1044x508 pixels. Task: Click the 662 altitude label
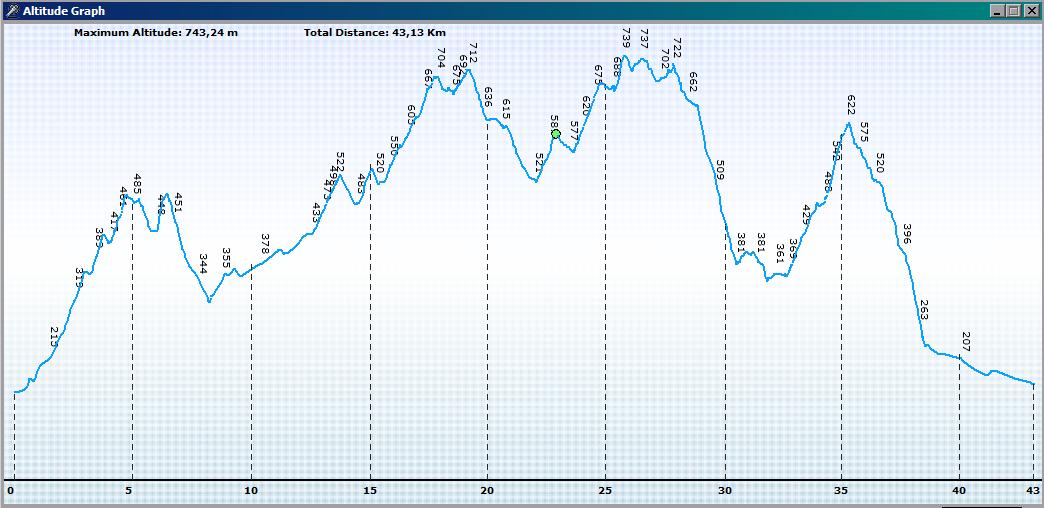tap(692, 81)
